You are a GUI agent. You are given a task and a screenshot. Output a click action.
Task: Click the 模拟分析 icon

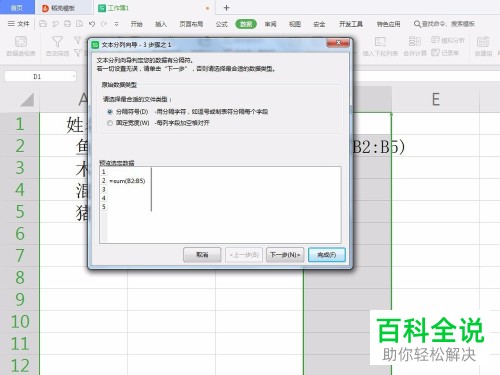click(448, 40)
